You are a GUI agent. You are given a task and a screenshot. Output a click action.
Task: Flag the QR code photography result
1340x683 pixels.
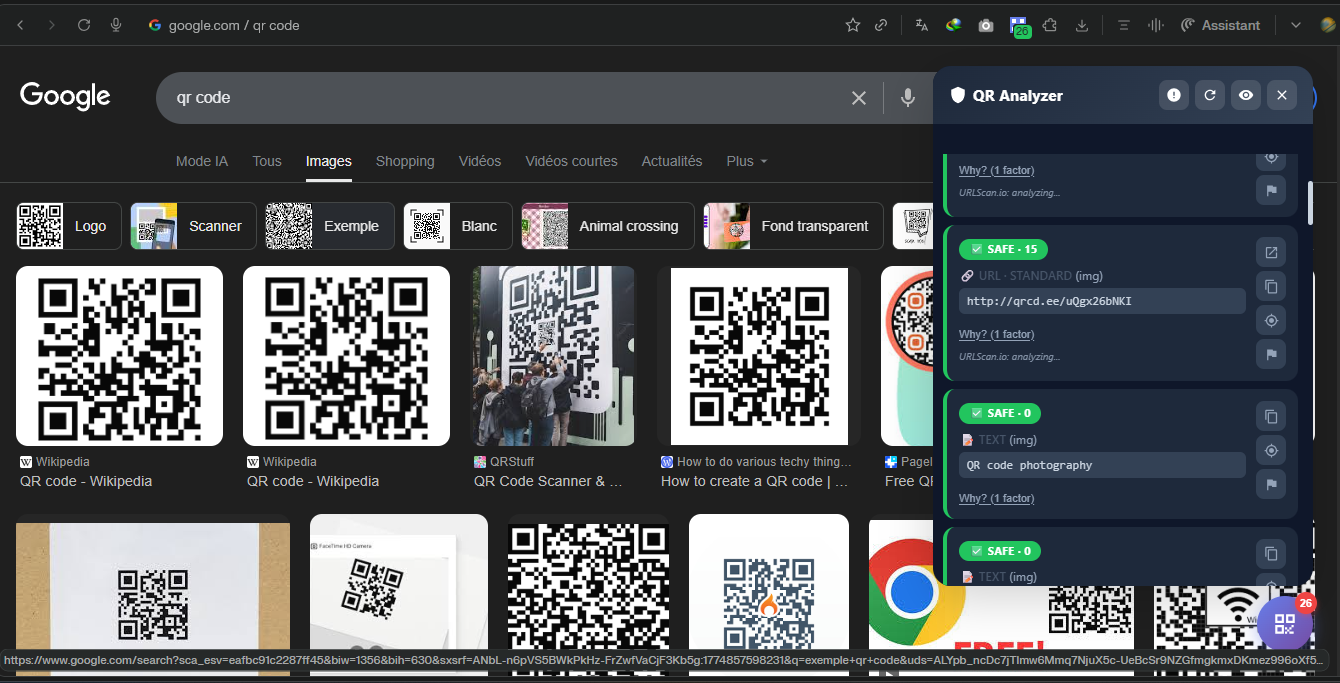tap(1271, 485)
